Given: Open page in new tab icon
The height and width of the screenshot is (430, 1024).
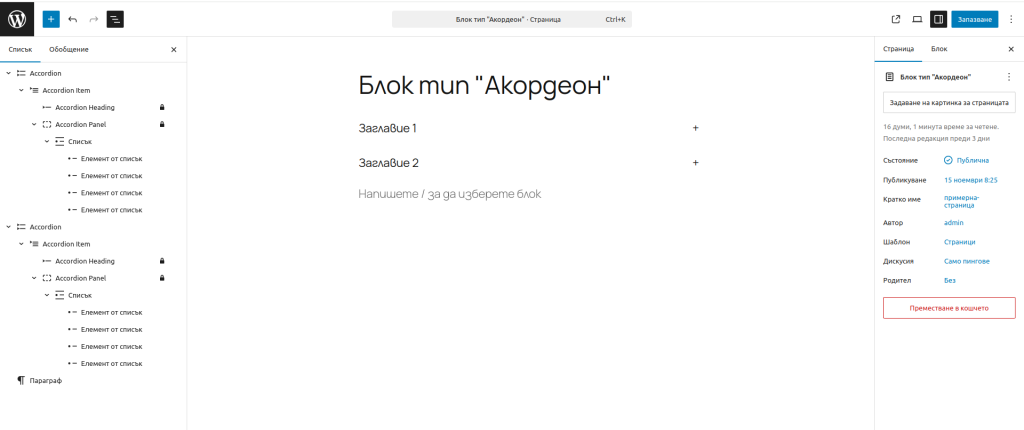Looking at the screenshot, I should pos(895,19).
